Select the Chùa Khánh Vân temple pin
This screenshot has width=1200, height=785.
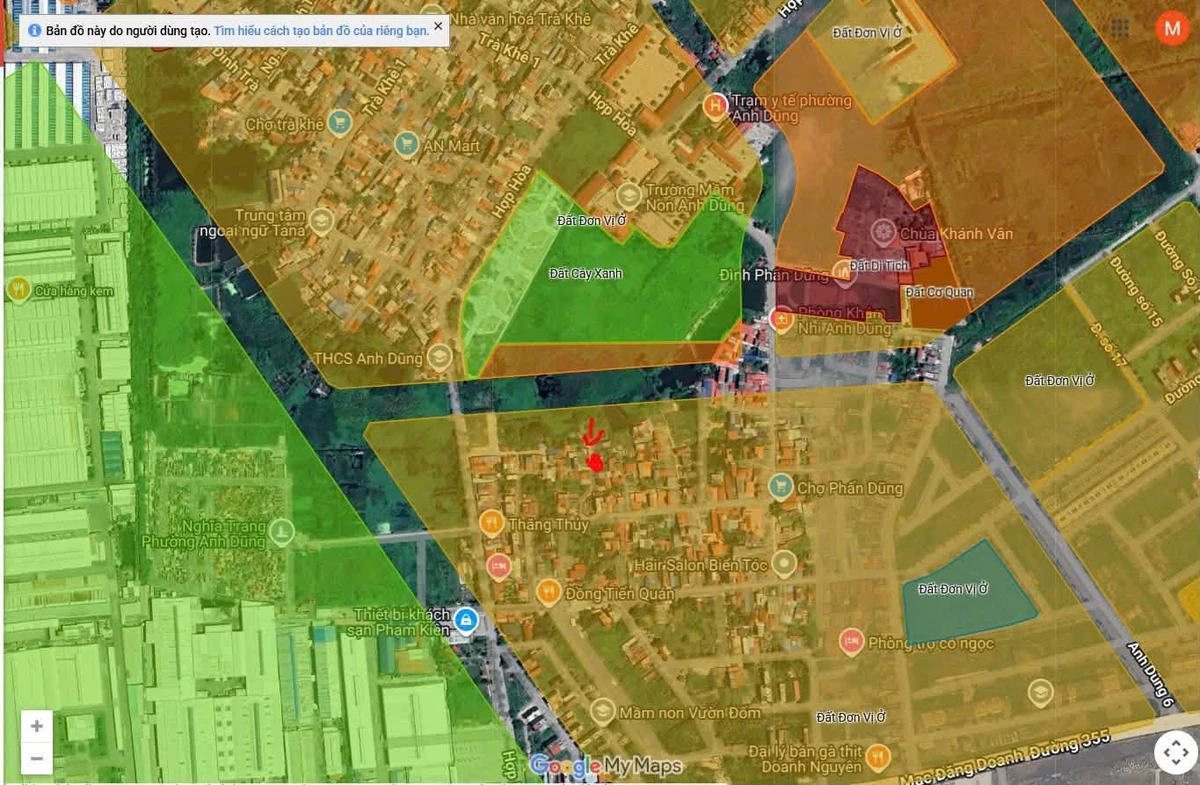[x=882, y=233]
